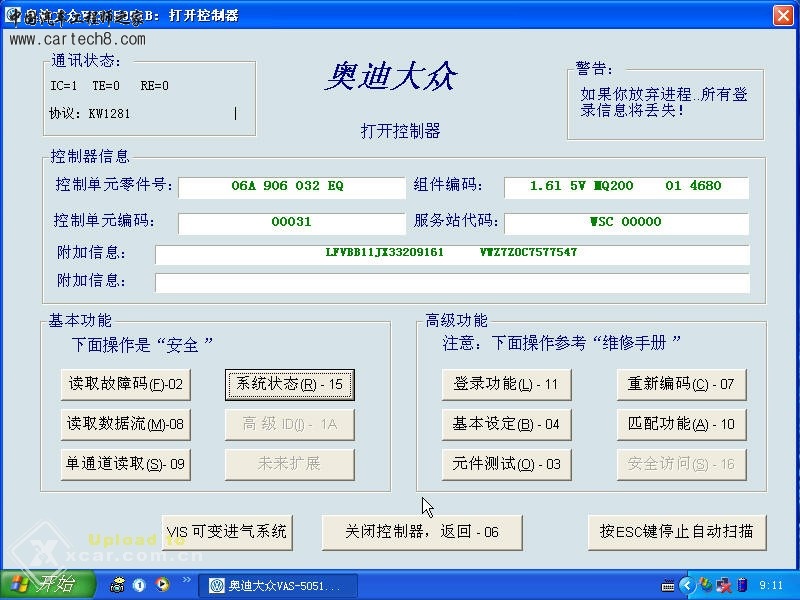
Task: Open 读取数据流(M)-08 data stream
Action: (x=126, y=424)
